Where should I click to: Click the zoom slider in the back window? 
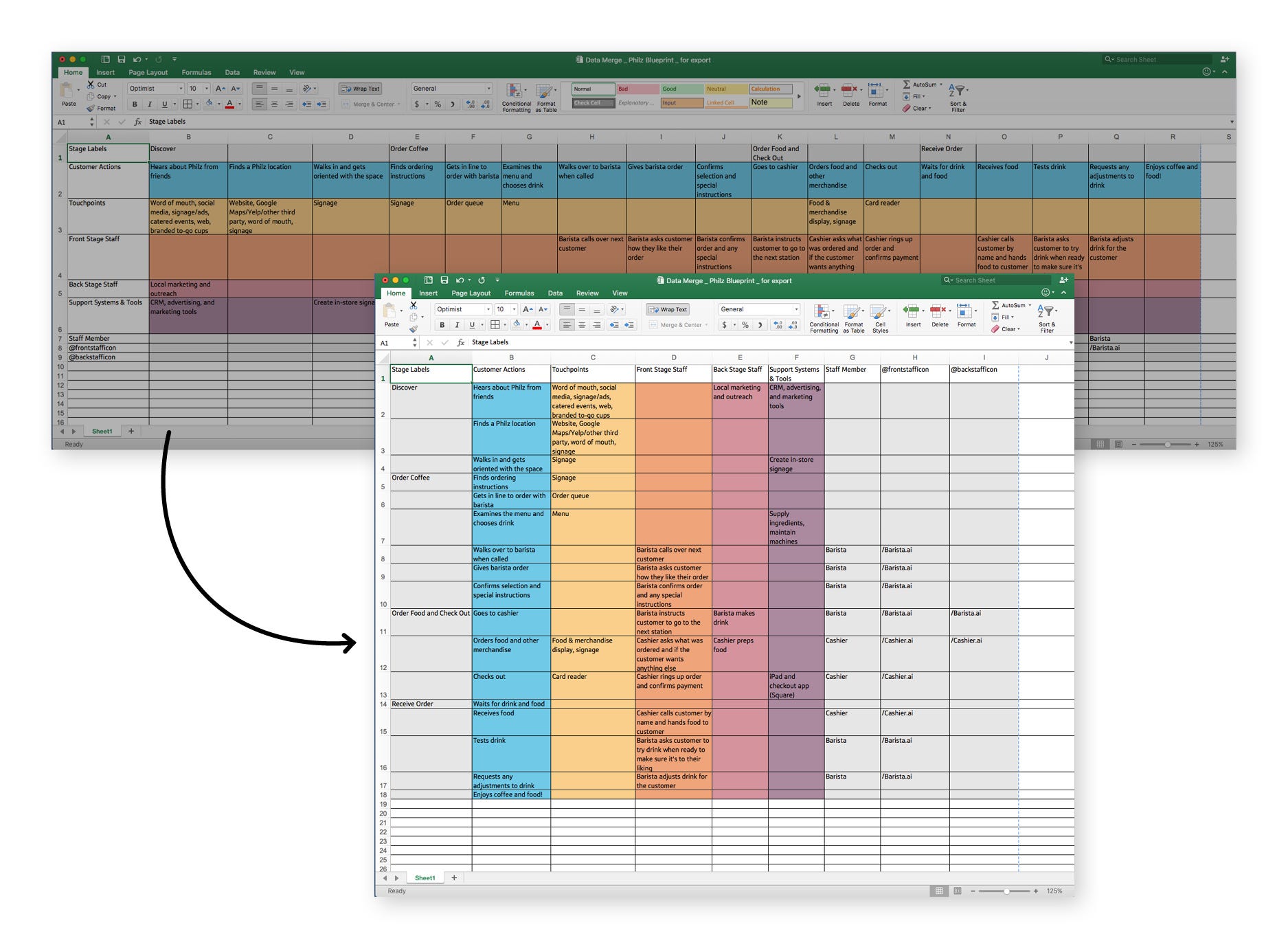point(1165,445)
